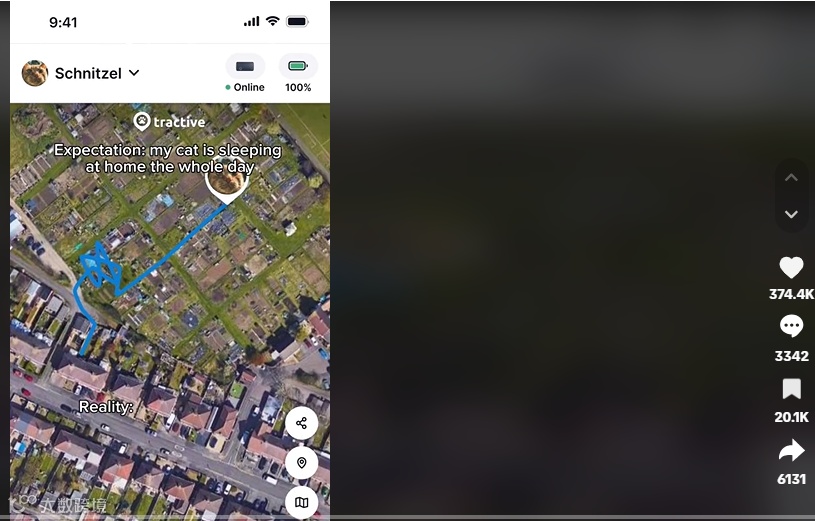Click the tractive logo on the map
815x521 pixels.
coord(169,122)
